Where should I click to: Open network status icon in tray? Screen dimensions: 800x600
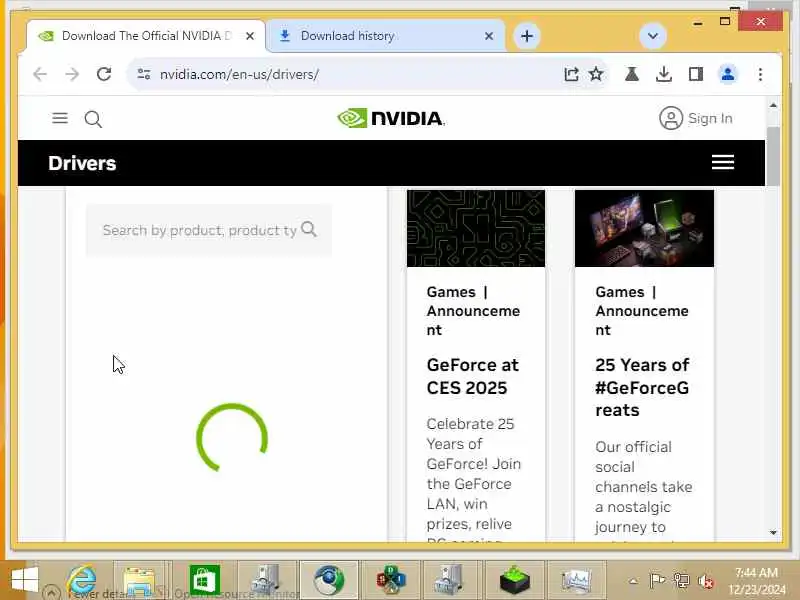(681, 581)
